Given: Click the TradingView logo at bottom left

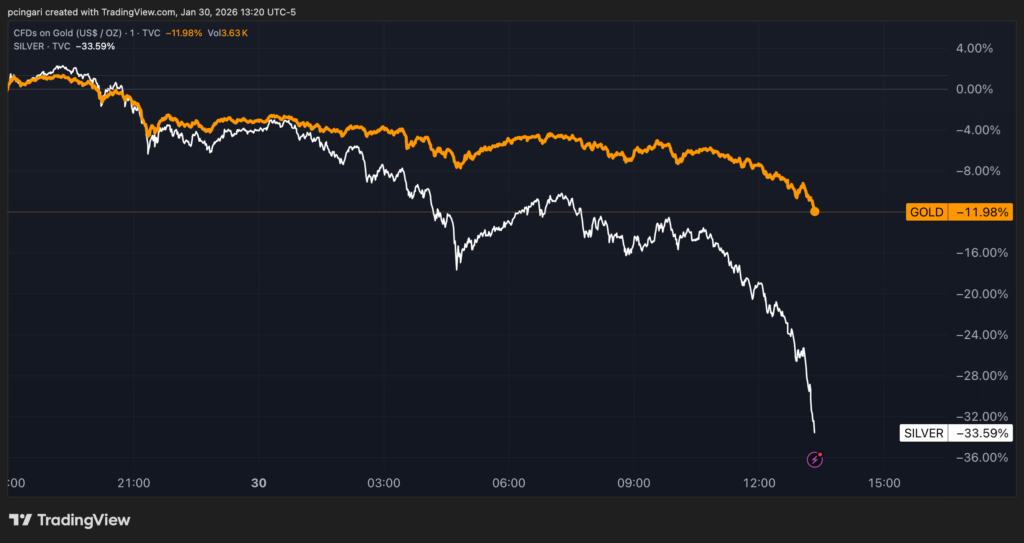Looking at the screenshot, I should [x=70, y=520].
